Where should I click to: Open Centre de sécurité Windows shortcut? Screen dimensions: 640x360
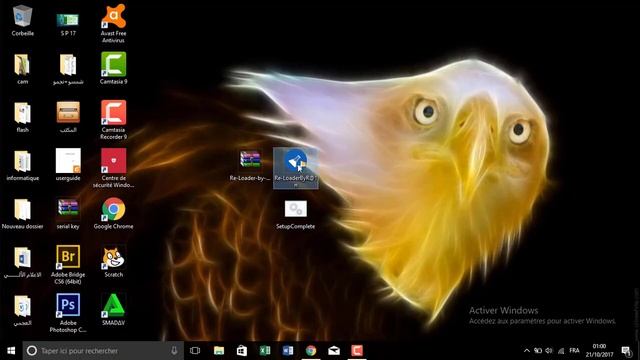113,168
